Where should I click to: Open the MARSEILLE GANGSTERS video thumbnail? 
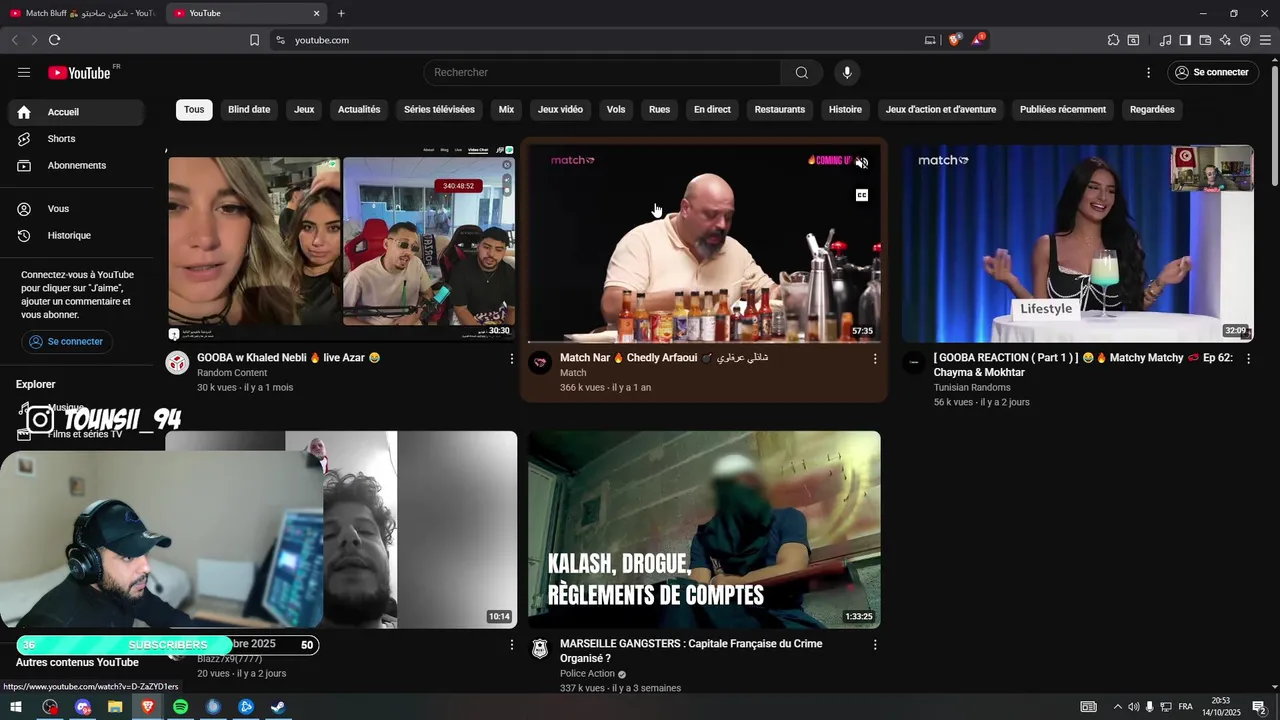click(x=704, y=530)
